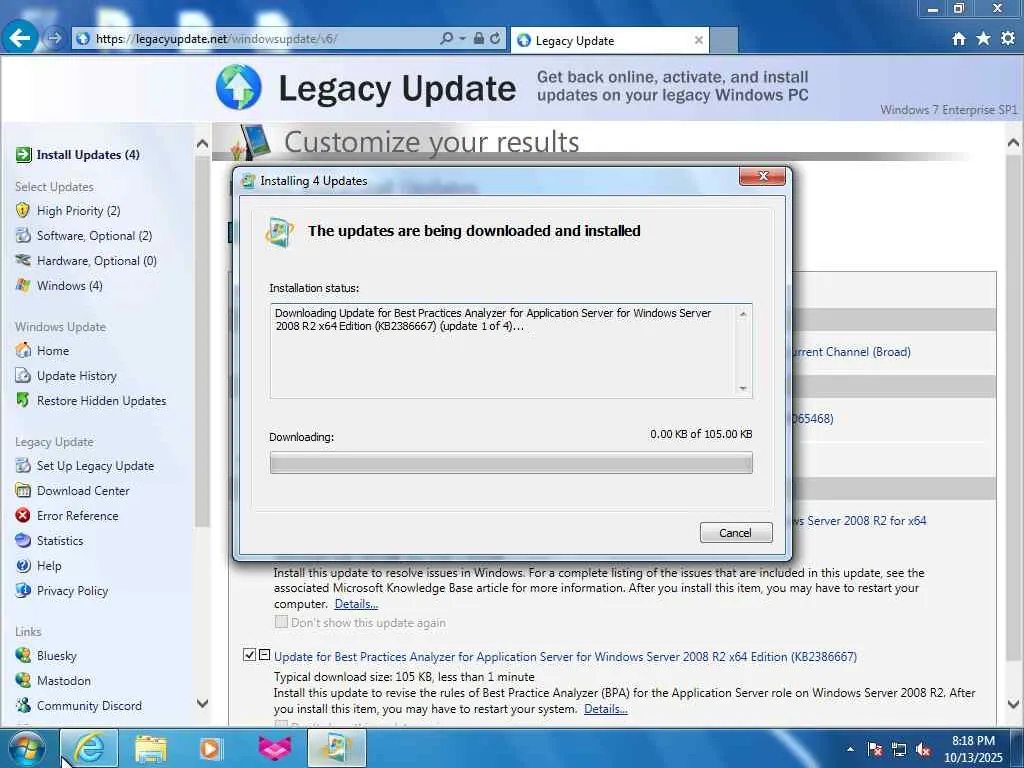Viewport: 1024px width, 768px height.
Task: Click the Statistics icon
Action: coord(23,540)
